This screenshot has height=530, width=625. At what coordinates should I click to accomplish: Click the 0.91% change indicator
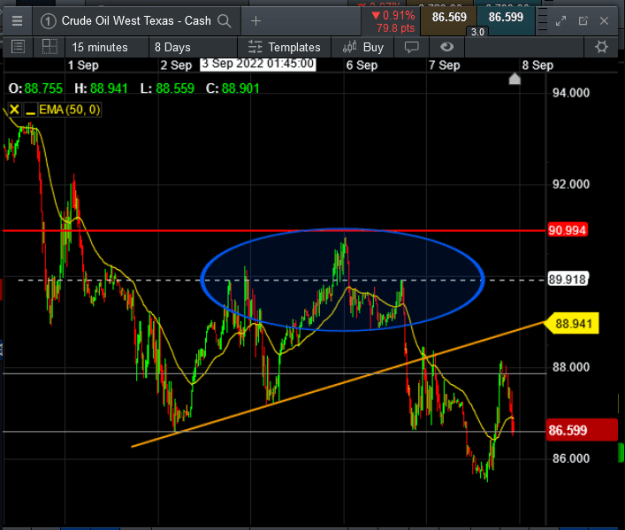(x=394, y=16)
